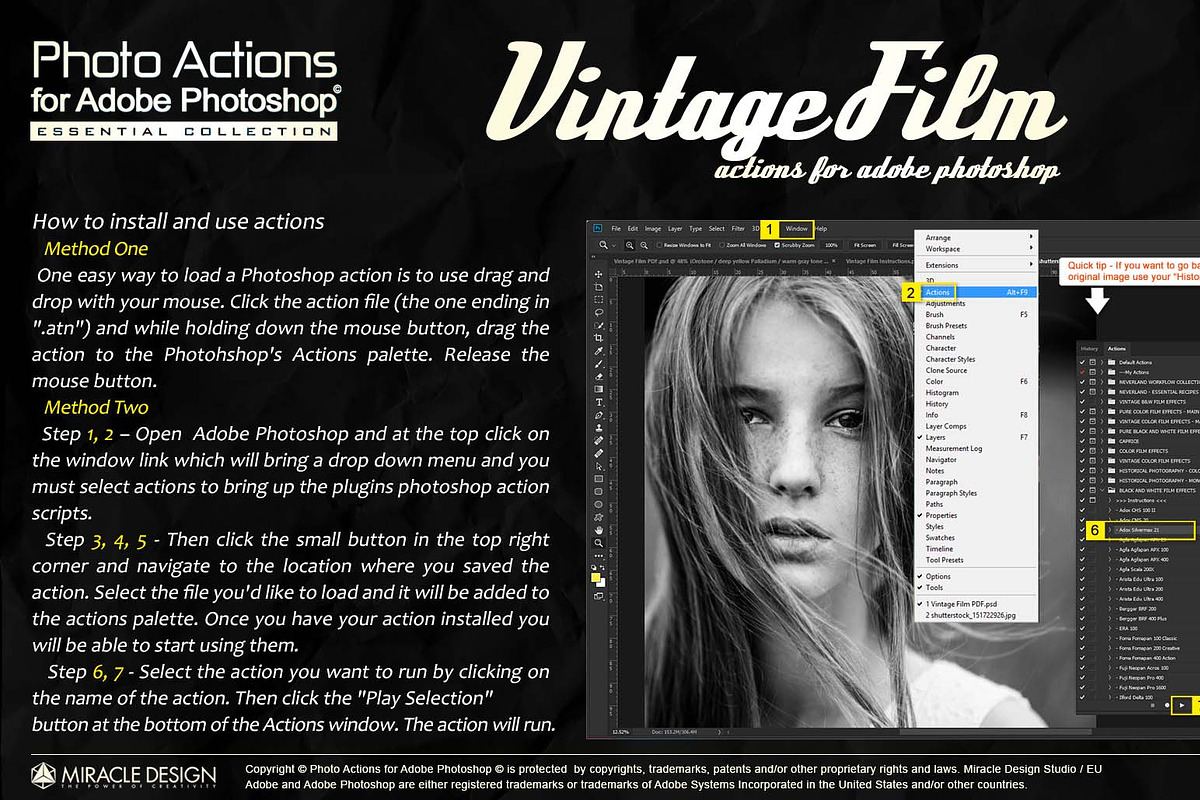This screenshot has width=1200, height=800.
Task: Click the Photoshop Ps logo icon
Action: [x=598, y=228]
